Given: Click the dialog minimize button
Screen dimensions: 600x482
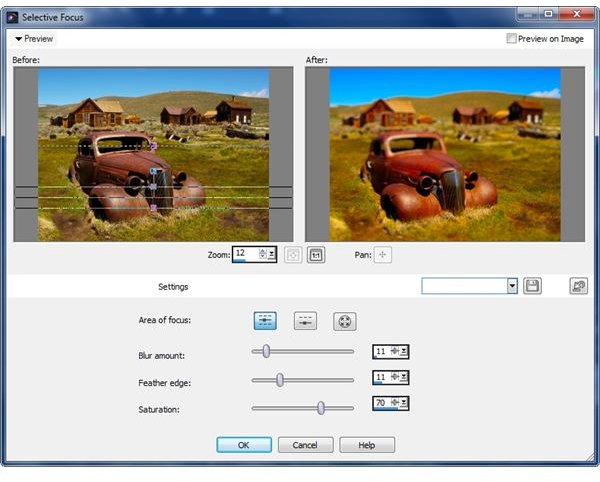Looking at the screenshot, I should (x=528, y=14).
